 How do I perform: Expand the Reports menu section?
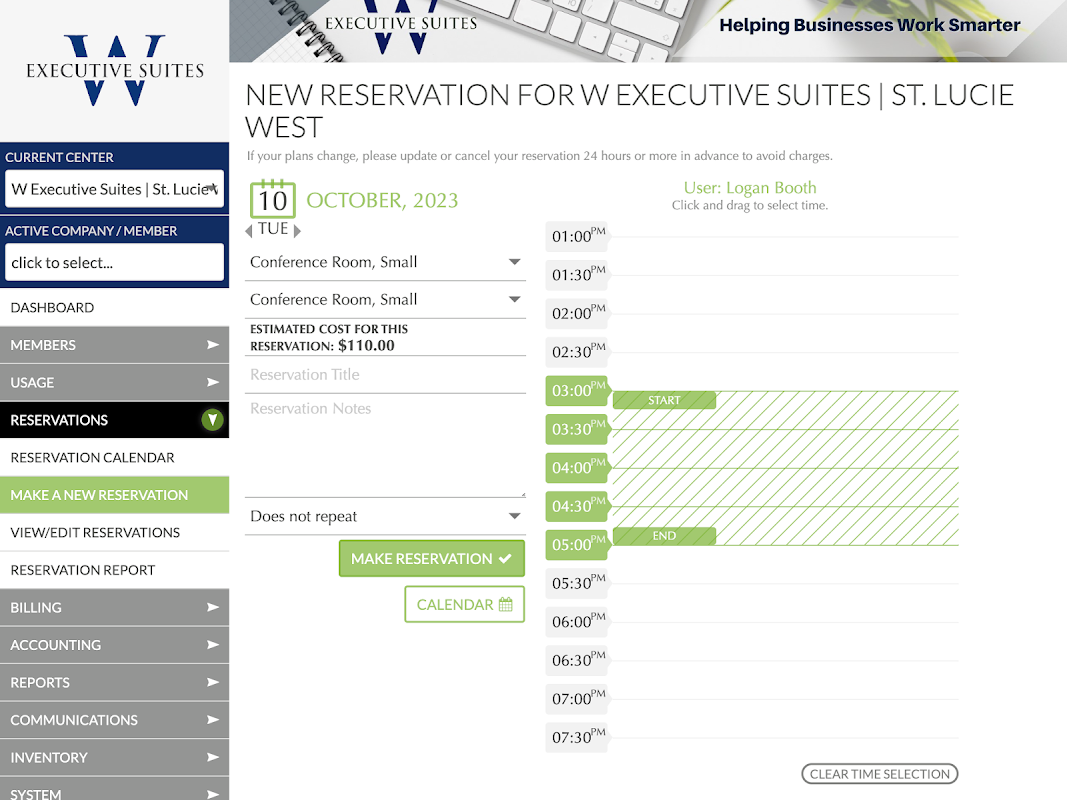point(114,682)
